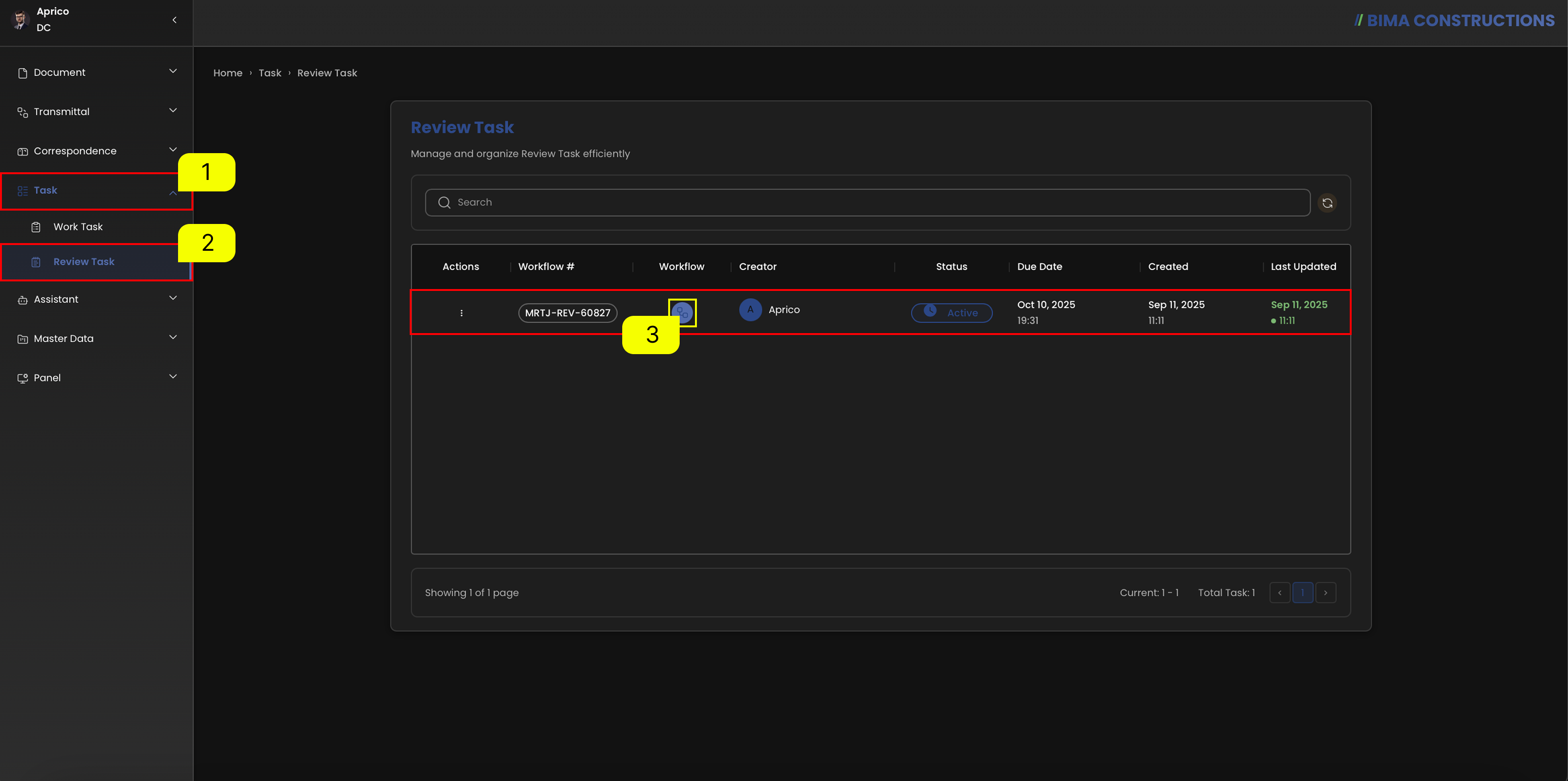Click the search magnifier icon
Screen dimensions: 1568x781
pyautogui.click(x=444, y=203)
